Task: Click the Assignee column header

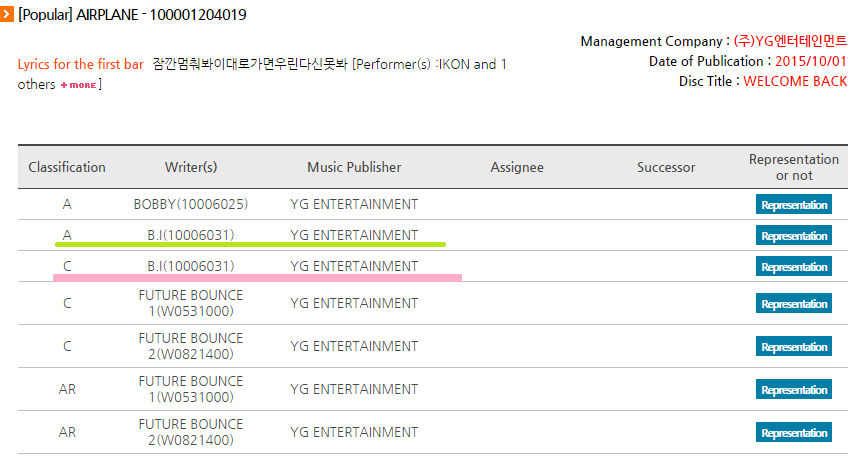Action: coord(517,167)
